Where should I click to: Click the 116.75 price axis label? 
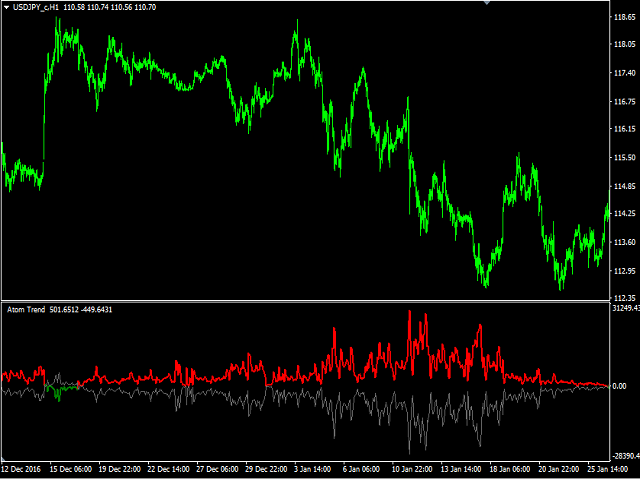(x=625, y=101)
